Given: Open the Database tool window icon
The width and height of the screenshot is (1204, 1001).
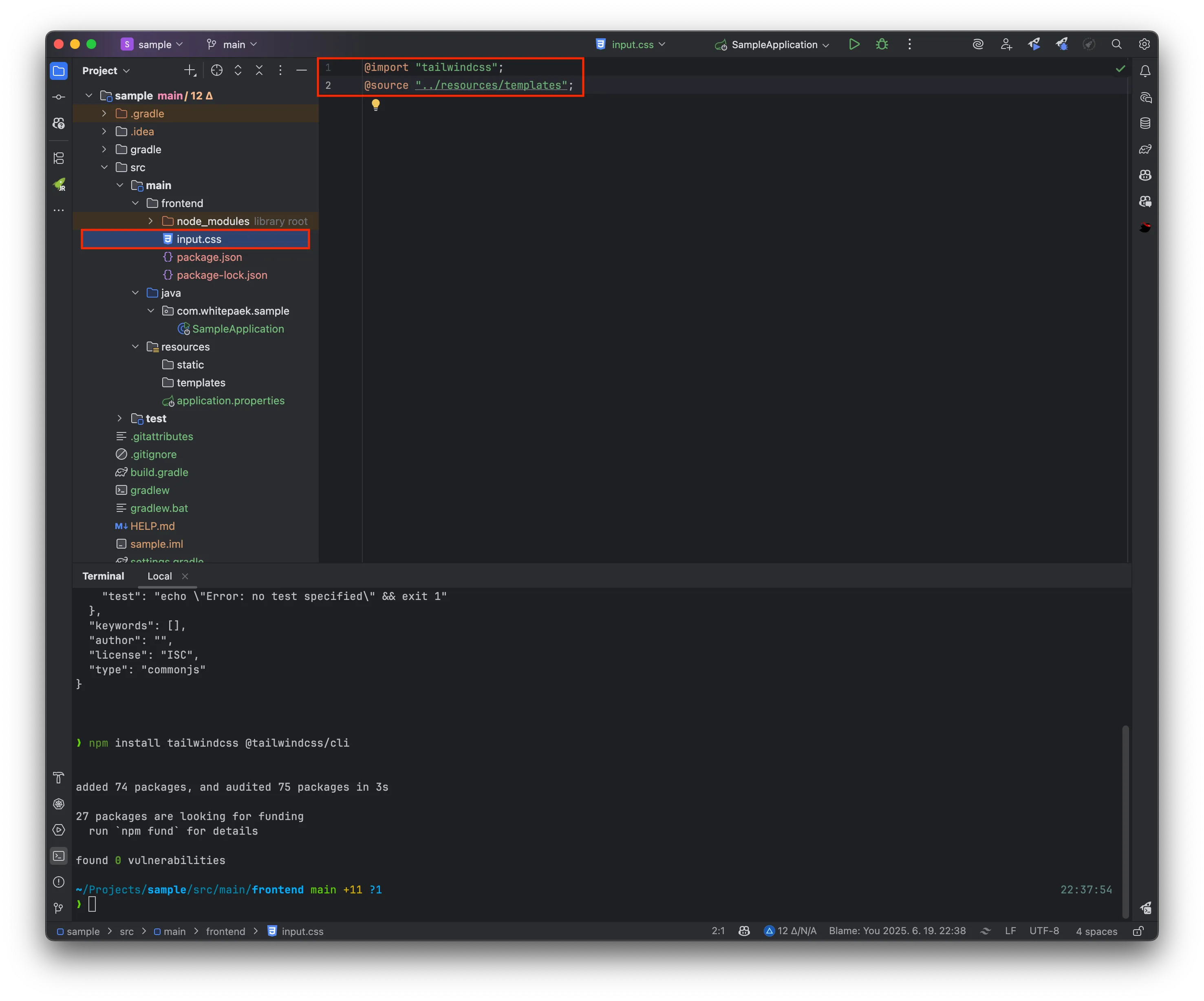Looking at the screenshot, I should 1145,123.
